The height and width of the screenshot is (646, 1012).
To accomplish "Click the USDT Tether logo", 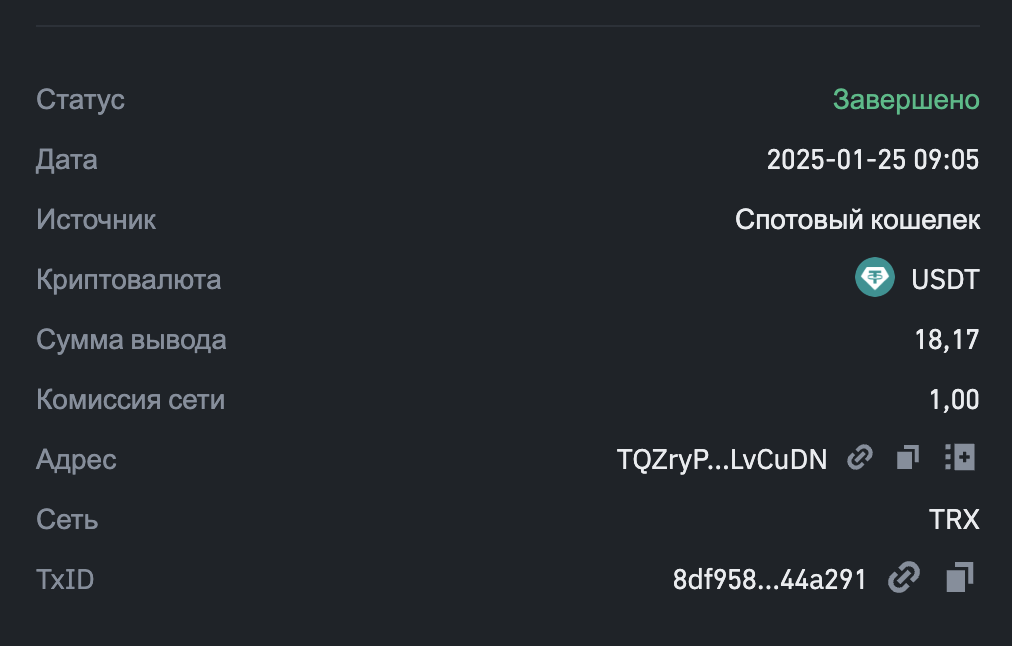I will click(875, 279).
